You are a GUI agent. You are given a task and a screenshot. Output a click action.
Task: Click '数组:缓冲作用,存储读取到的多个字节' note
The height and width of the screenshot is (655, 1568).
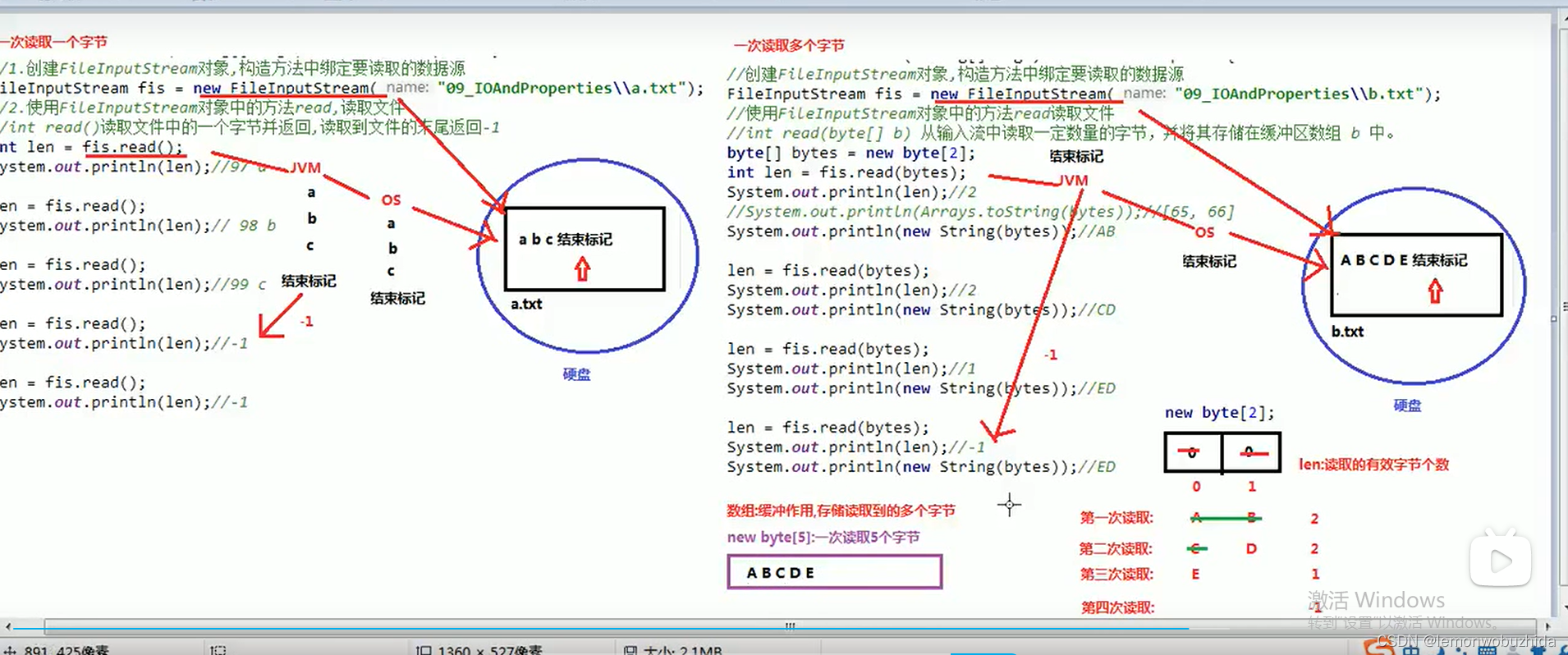point(841,511)
